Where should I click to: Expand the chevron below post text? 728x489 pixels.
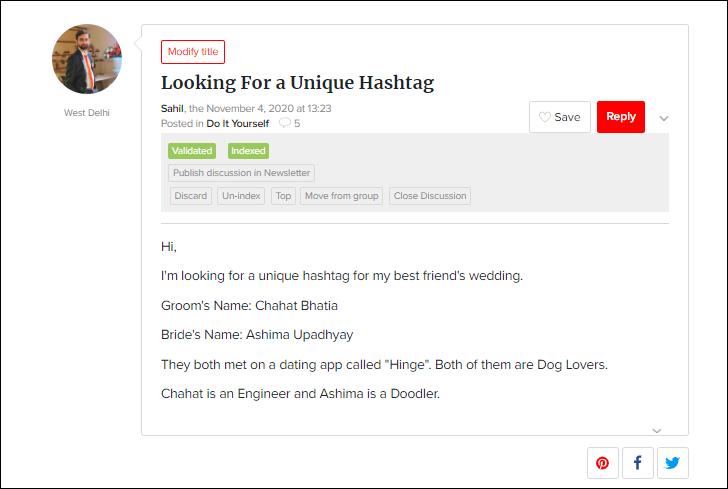click(x=656, y=430)
